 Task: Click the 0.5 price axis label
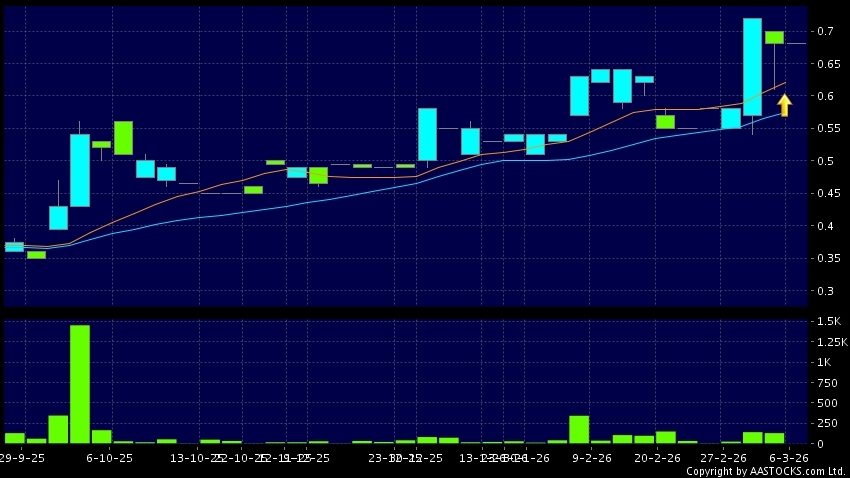(825, 162)
